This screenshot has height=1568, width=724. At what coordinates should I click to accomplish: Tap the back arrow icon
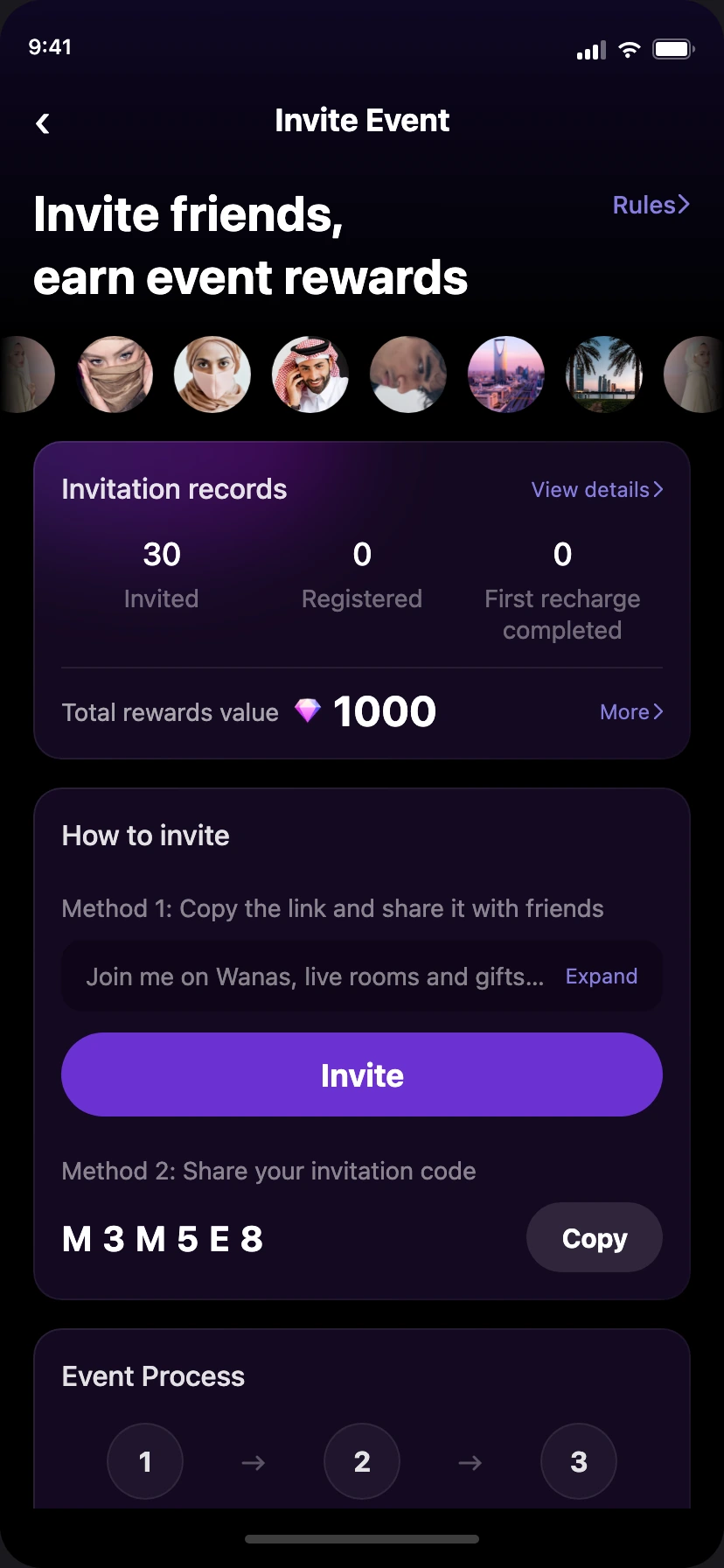pyautogui.click(x=42, y=123)
